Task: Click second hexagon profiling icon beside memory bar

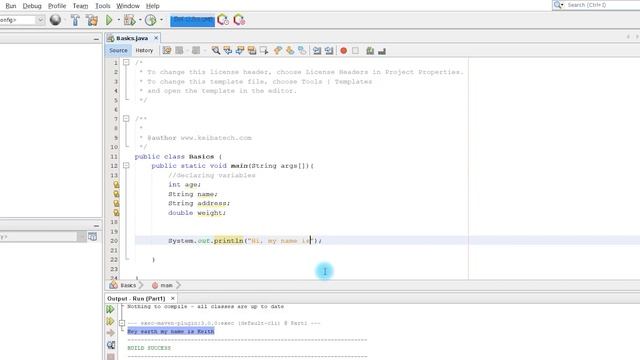Action: click(x=239, y=20)
